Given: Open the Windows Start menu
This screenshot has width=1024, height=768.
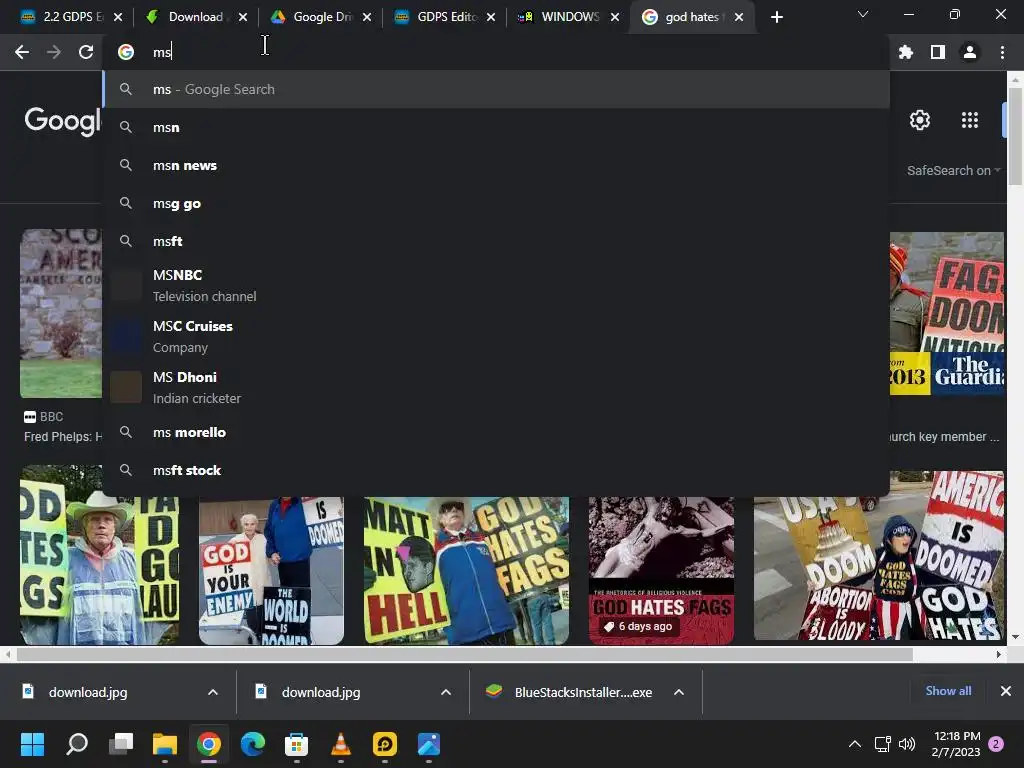Looking at the screenshot, I should point(32,744).
